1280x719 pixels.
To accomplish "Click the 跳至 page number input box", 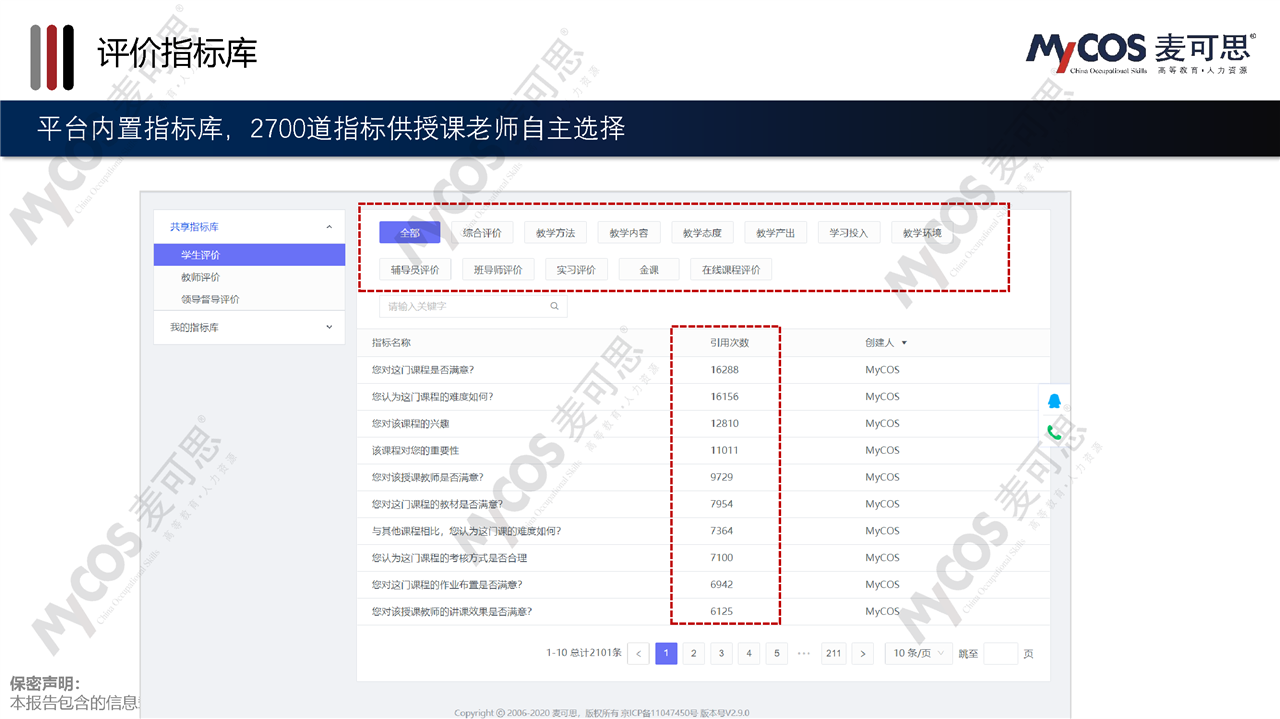I will pyautogui.click(x=1000, y=654).
